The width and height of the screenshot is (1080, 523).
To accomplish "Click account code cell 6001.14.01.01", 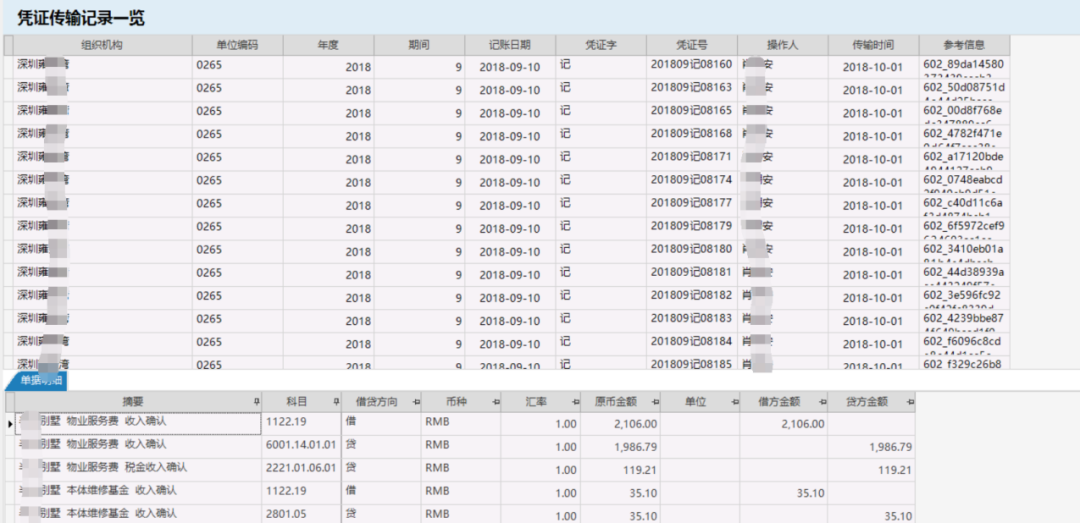I will [301, 447].
